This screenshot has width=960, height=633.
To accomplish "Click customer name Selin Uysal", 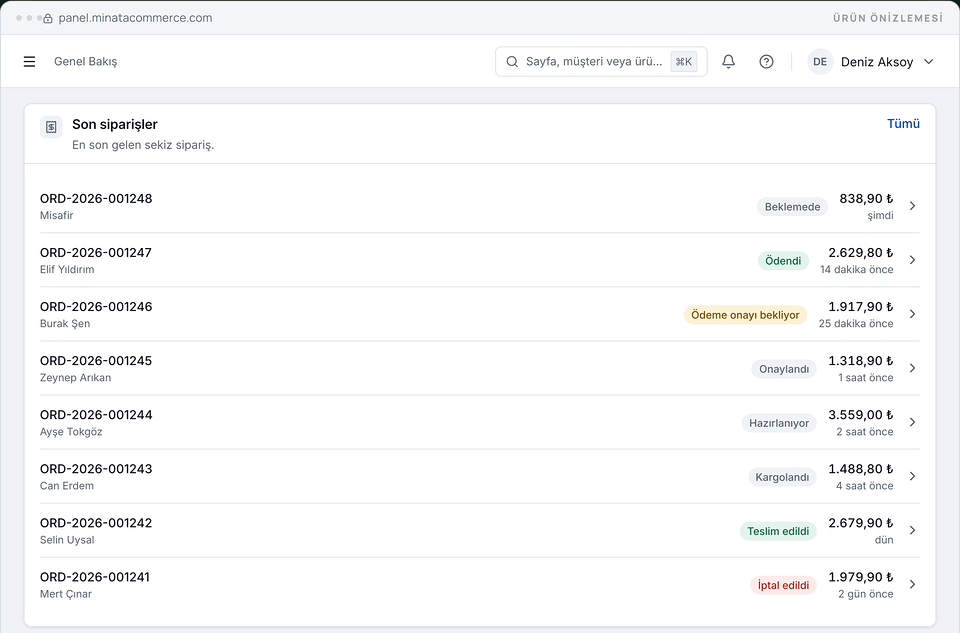I will coord(67,540).
